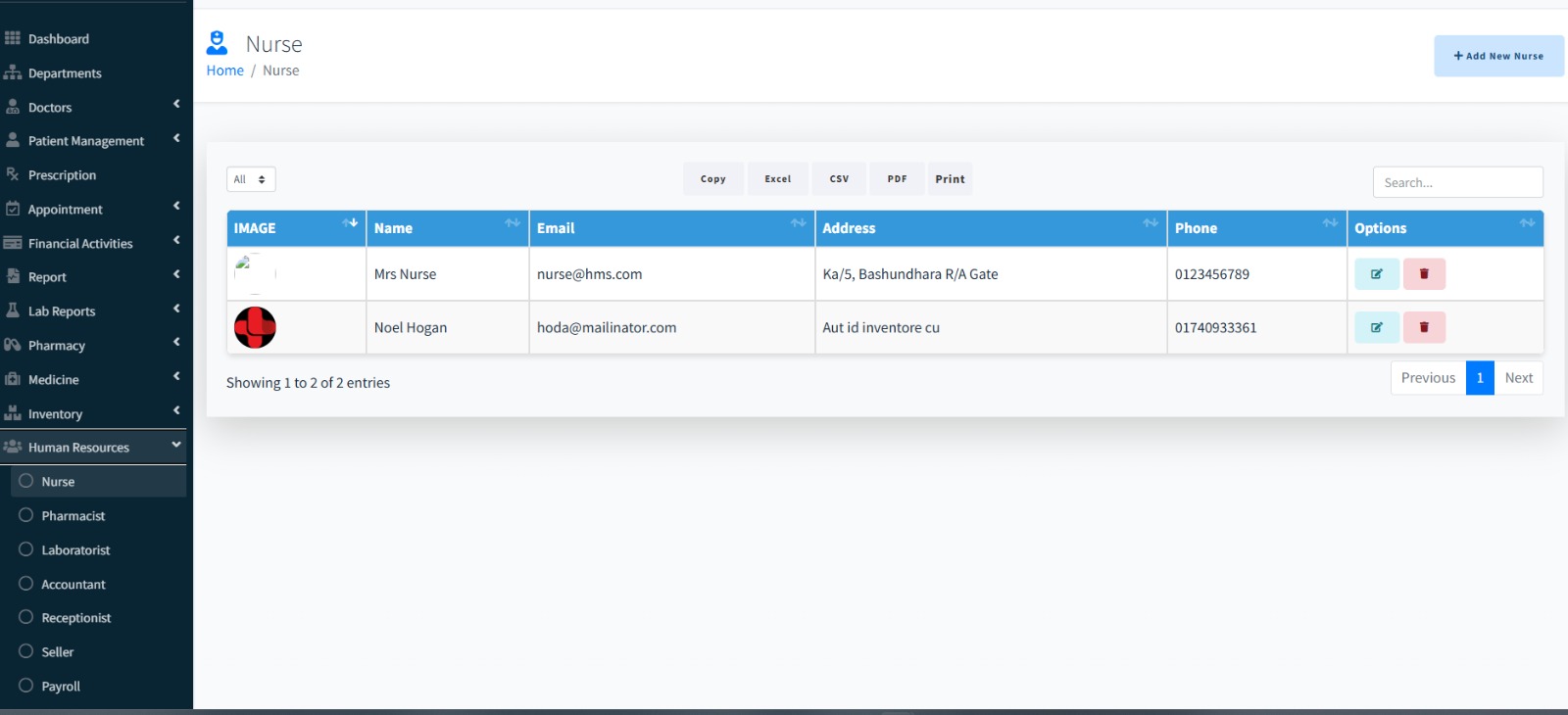Click the Dashboard grid icon in sidebar
This screenshot has height=715, width=1568.
(x=13, y=38)
